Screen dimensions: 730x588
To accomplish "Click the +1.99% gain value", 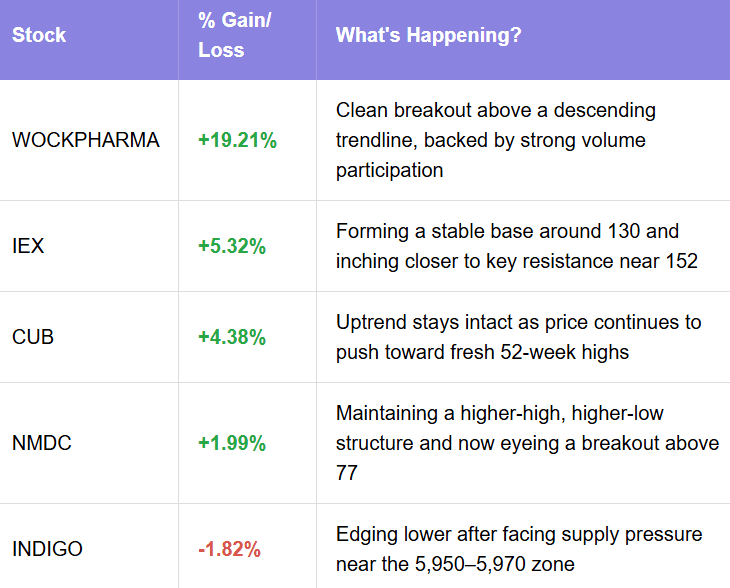I will [232, 442].
